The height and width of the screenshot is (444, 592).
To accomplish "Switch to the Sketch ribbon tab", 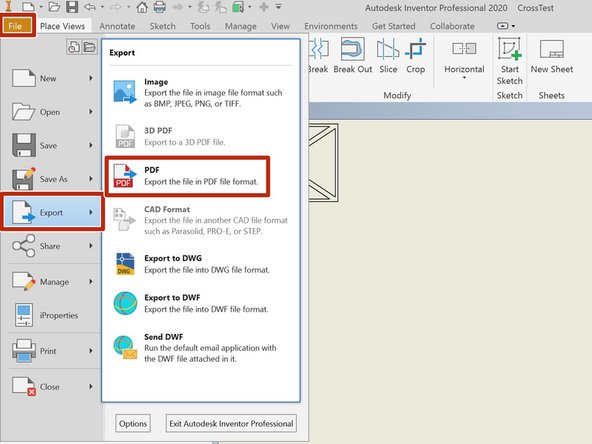I will pyautogui.click(x=162, y=26).
